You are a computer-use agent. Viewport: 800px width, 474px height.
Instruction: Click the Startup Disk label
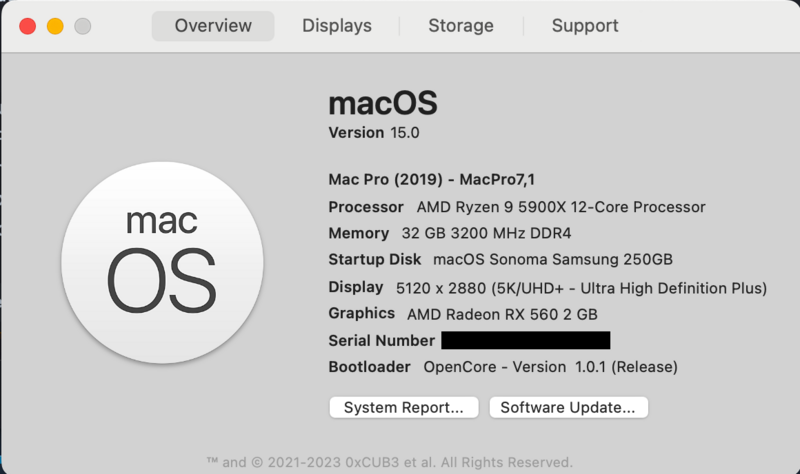[x=374, y=259]
